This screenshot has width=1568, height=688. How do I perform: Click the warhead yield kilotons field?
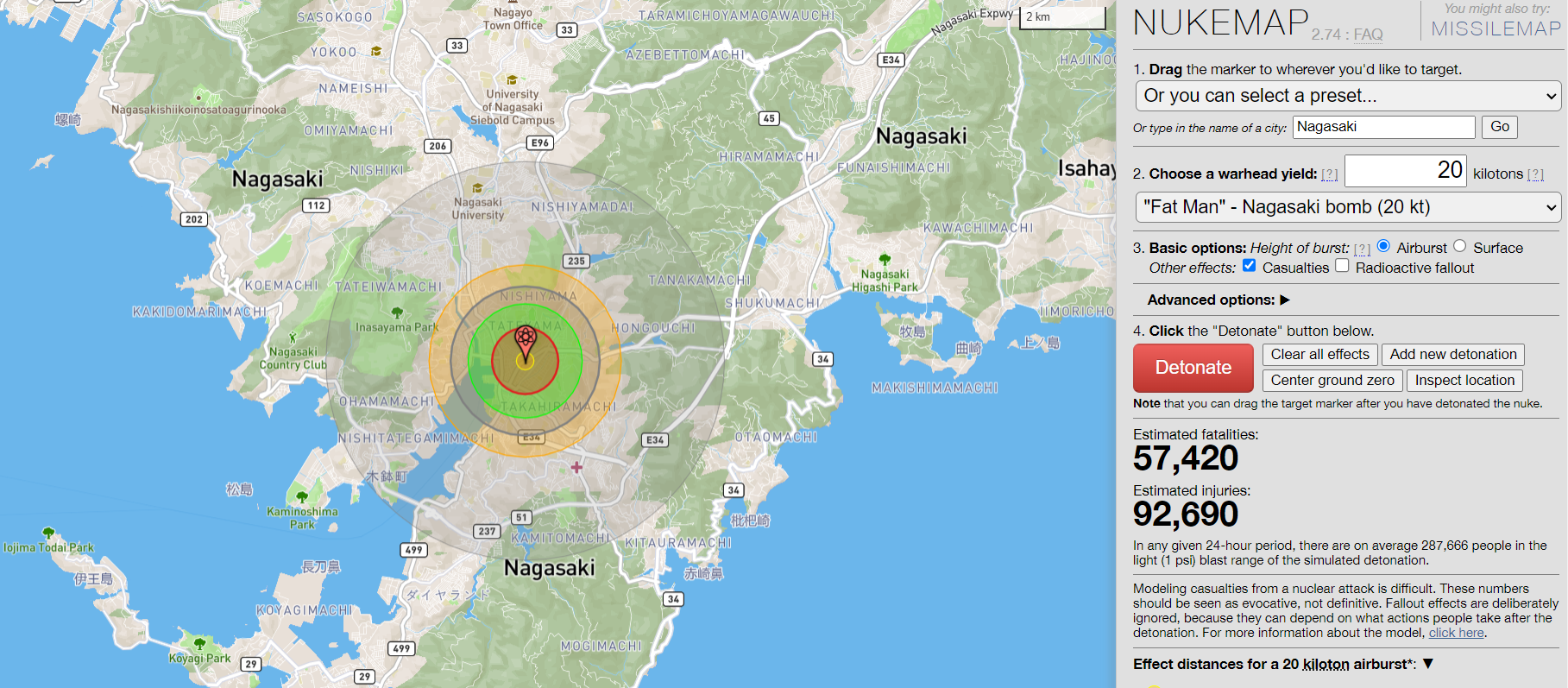pos(1405,171)
